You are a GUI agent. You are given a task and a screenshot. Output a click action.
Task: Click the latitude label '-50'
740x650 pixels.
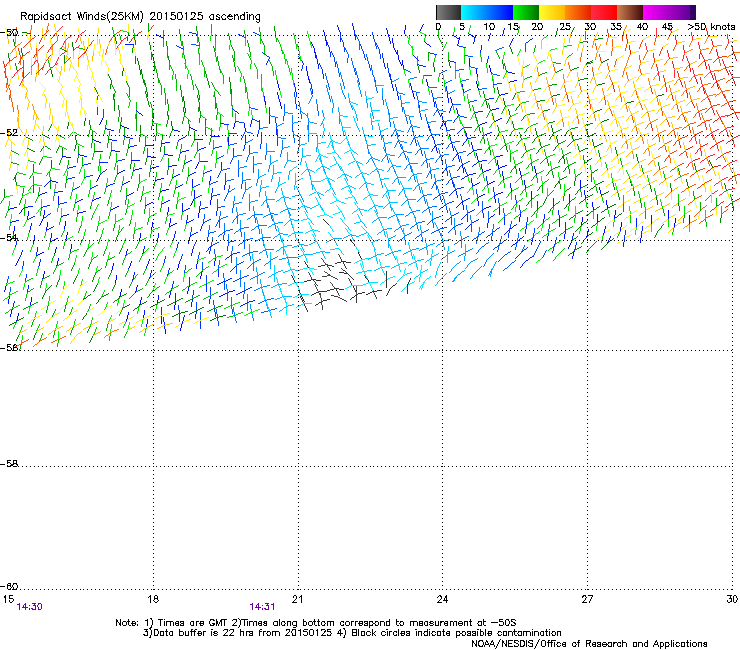(9, 33)
